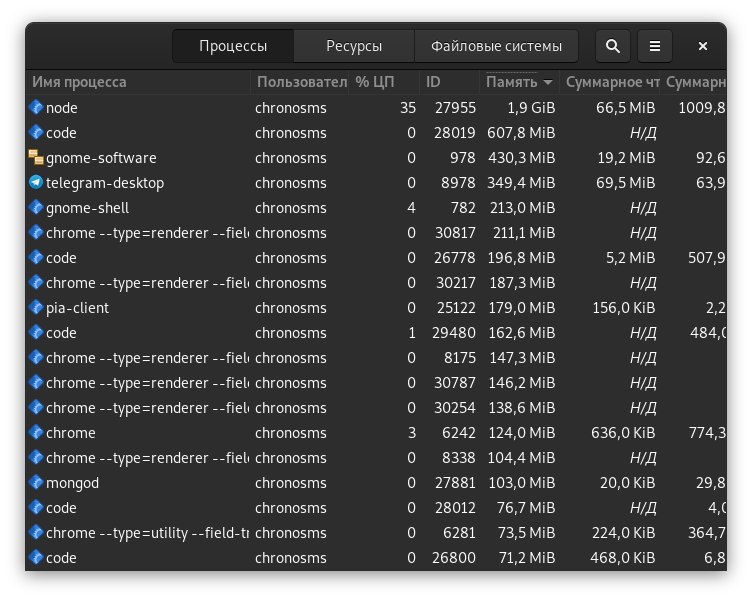Select the telegram-desktop process name

[x=105, y=183]
